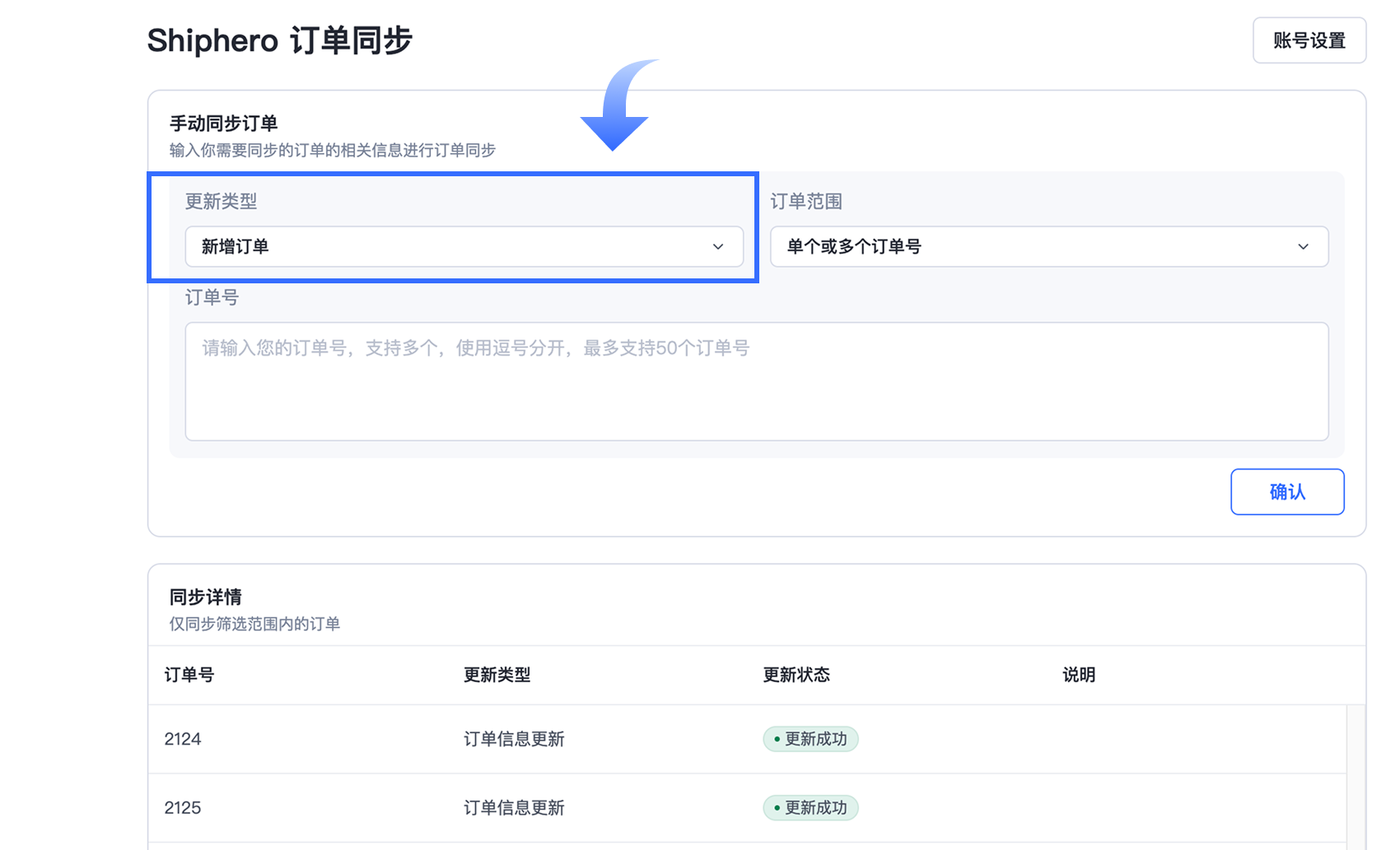
Task: Focus the 订单号 order number text area
Action: (x=756, y=381)
